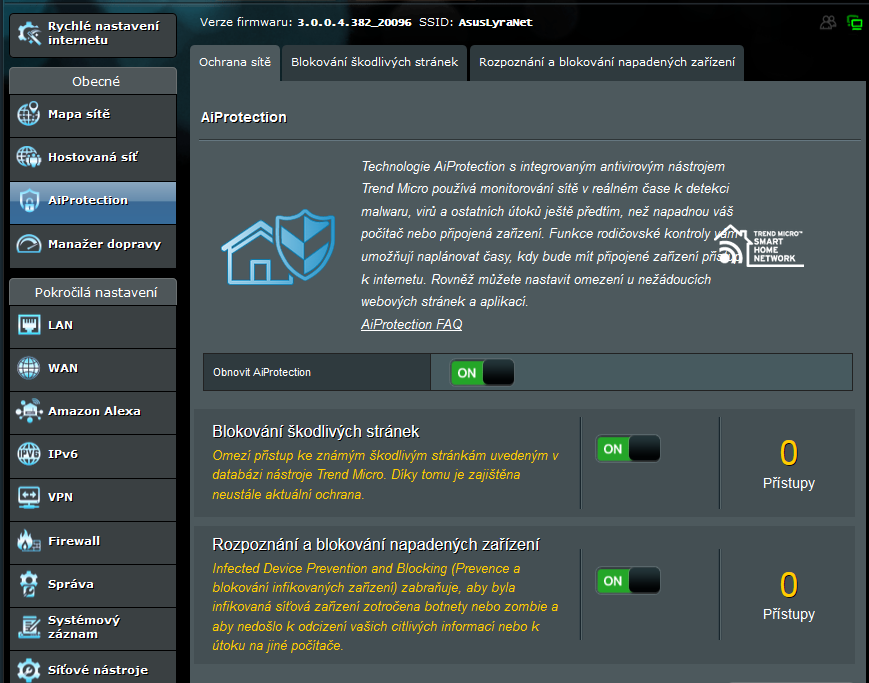Click the Hostovaná síť sidebar icon
This screenshot has width=869, height=683.
pos(29,158)
